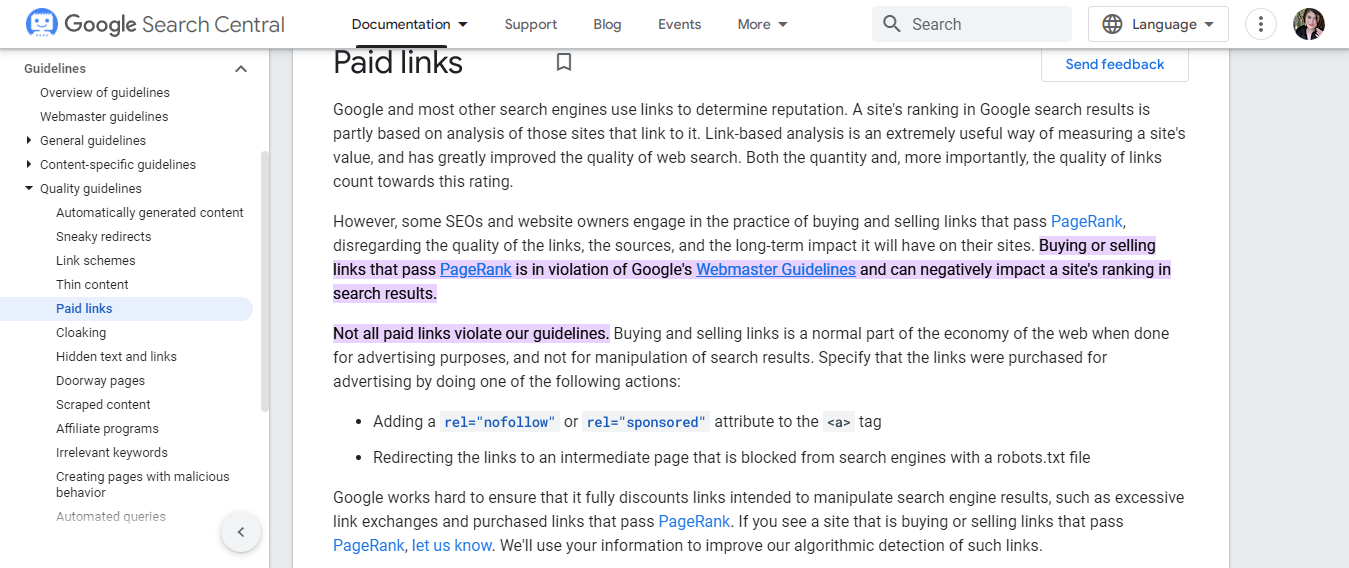Collapse Quality guidelines tree item

tap(29, 188)
